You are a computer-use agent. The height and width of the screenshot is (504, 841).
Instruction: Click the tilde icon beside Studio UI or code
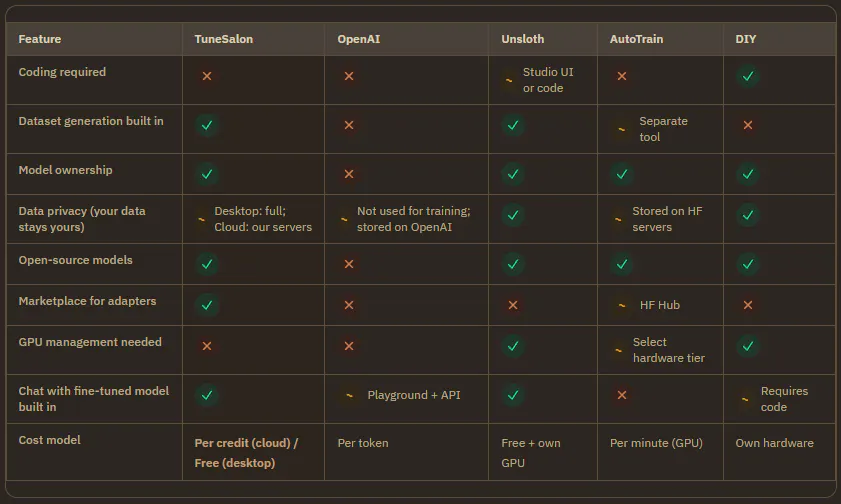509,80
